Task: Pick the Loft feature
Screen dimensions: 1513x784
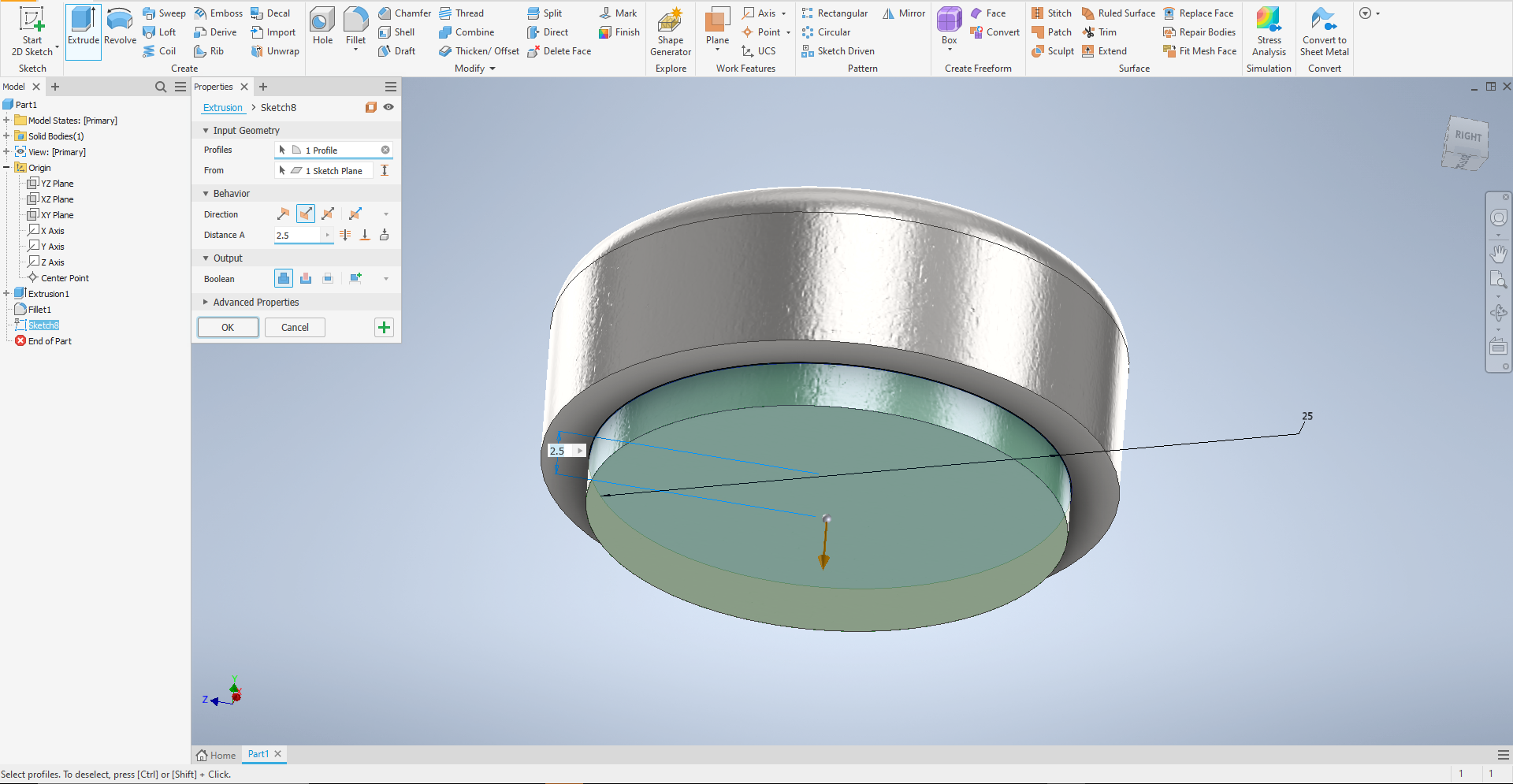Action: pyautogui.click(x=159, y=32)
